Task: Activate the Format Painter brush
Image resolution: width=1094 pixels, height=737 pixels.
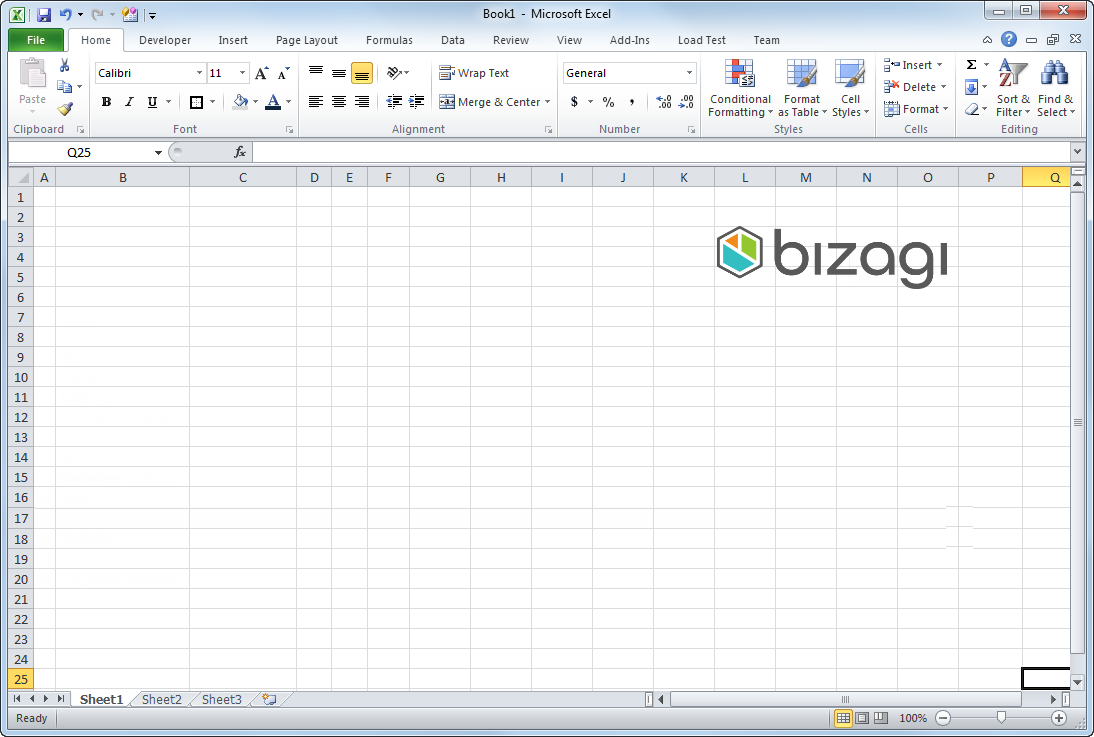Action: click(64, 108)
